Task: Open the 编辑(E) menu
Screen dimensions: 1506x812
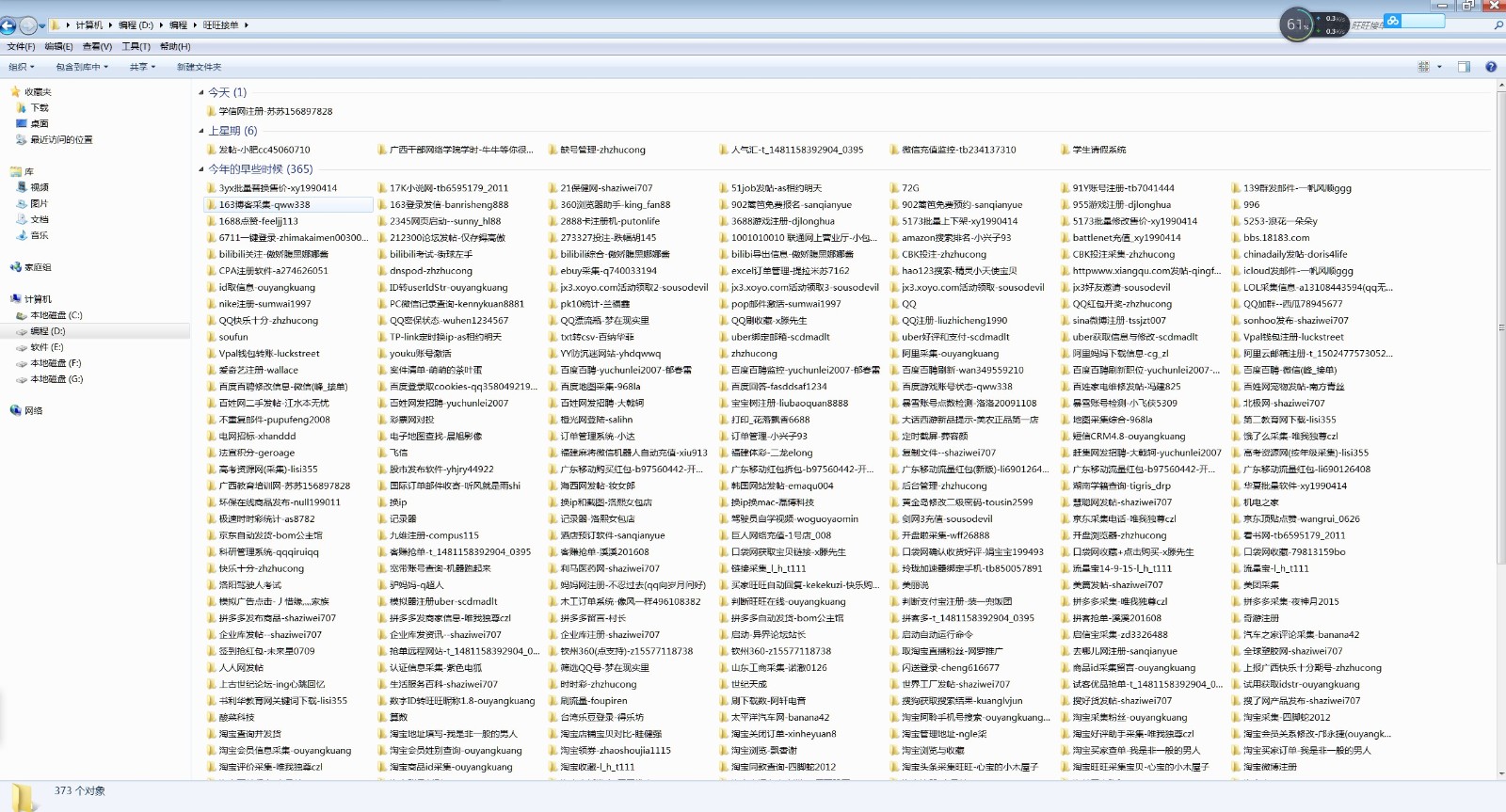Action: click(x=58, y=46)
